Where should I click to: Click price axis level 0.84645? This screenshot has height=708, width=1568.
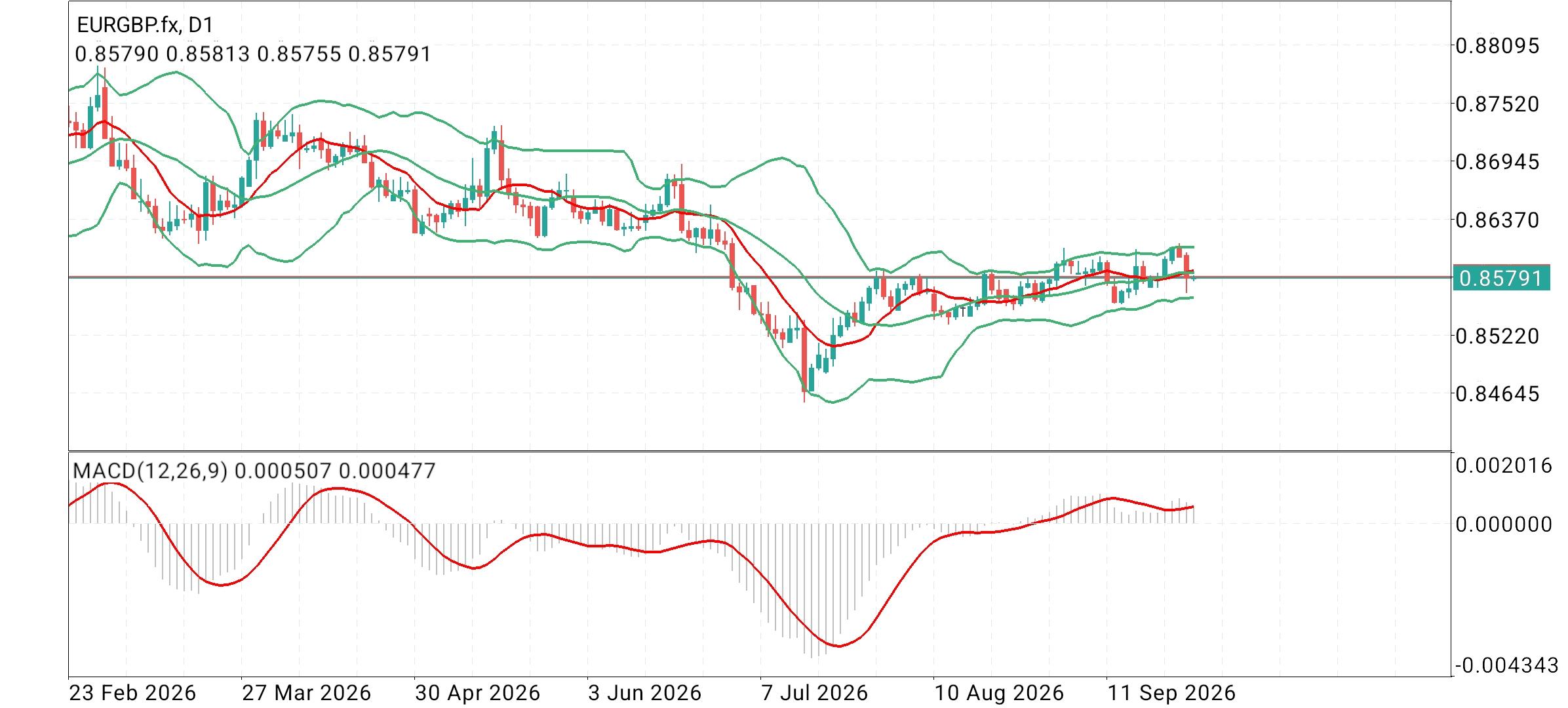pyautogui.click(x=1497, y=393)
